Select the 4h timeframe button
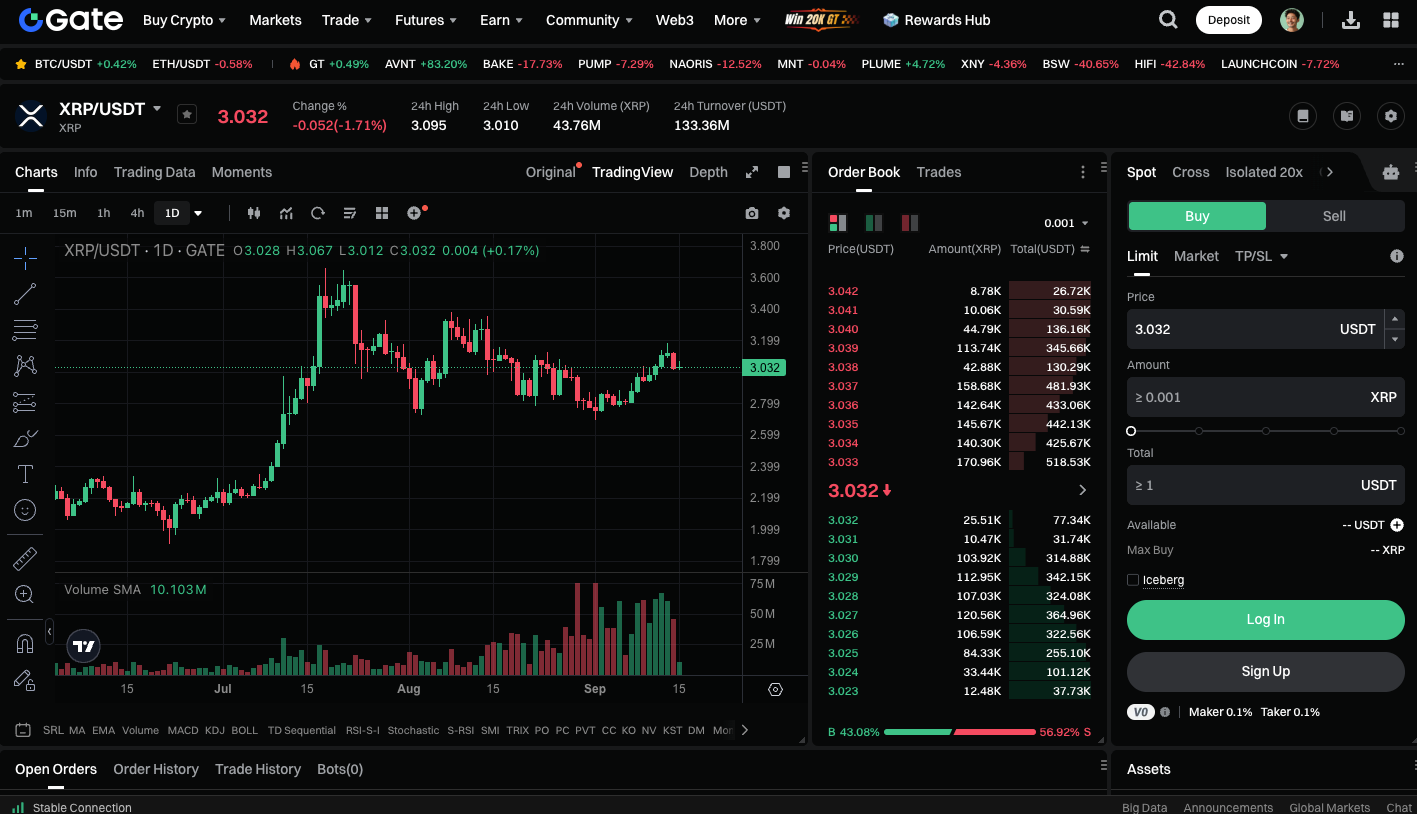The width and height of the screenshot is (1417, 814). pos(137,213)
